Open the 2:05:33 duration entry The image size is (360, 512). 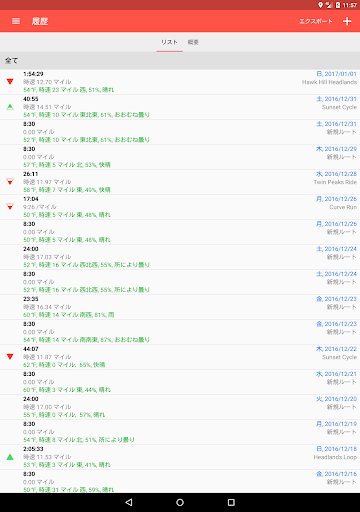[x=180, y=457]
